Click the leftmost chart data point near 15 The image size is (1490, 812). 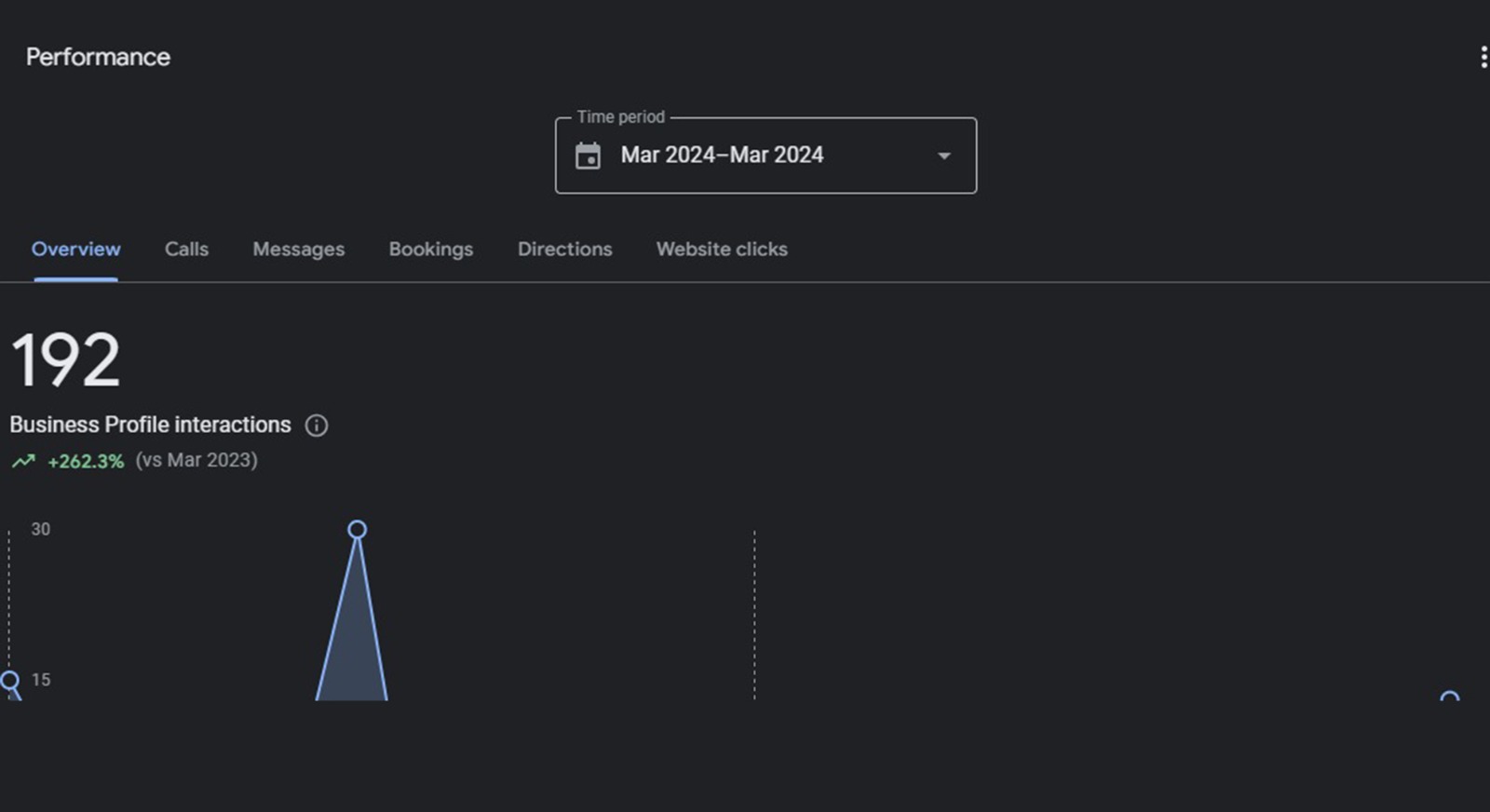coord(10,680)
